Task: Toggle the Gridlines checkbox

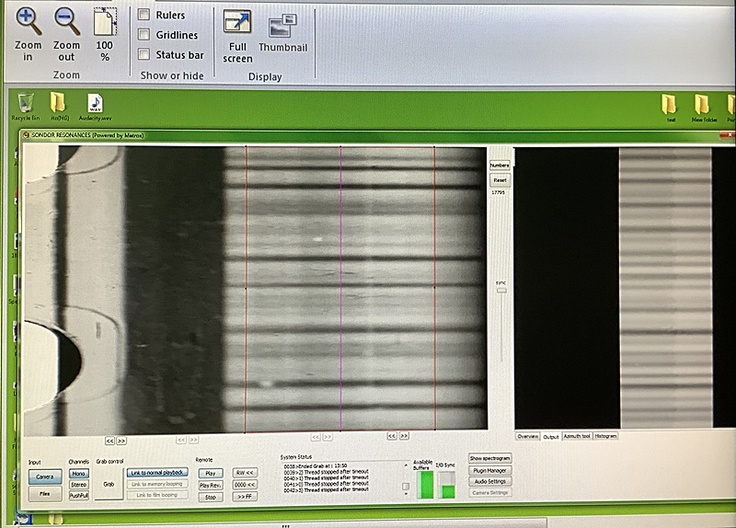Action: click(144, 35)
